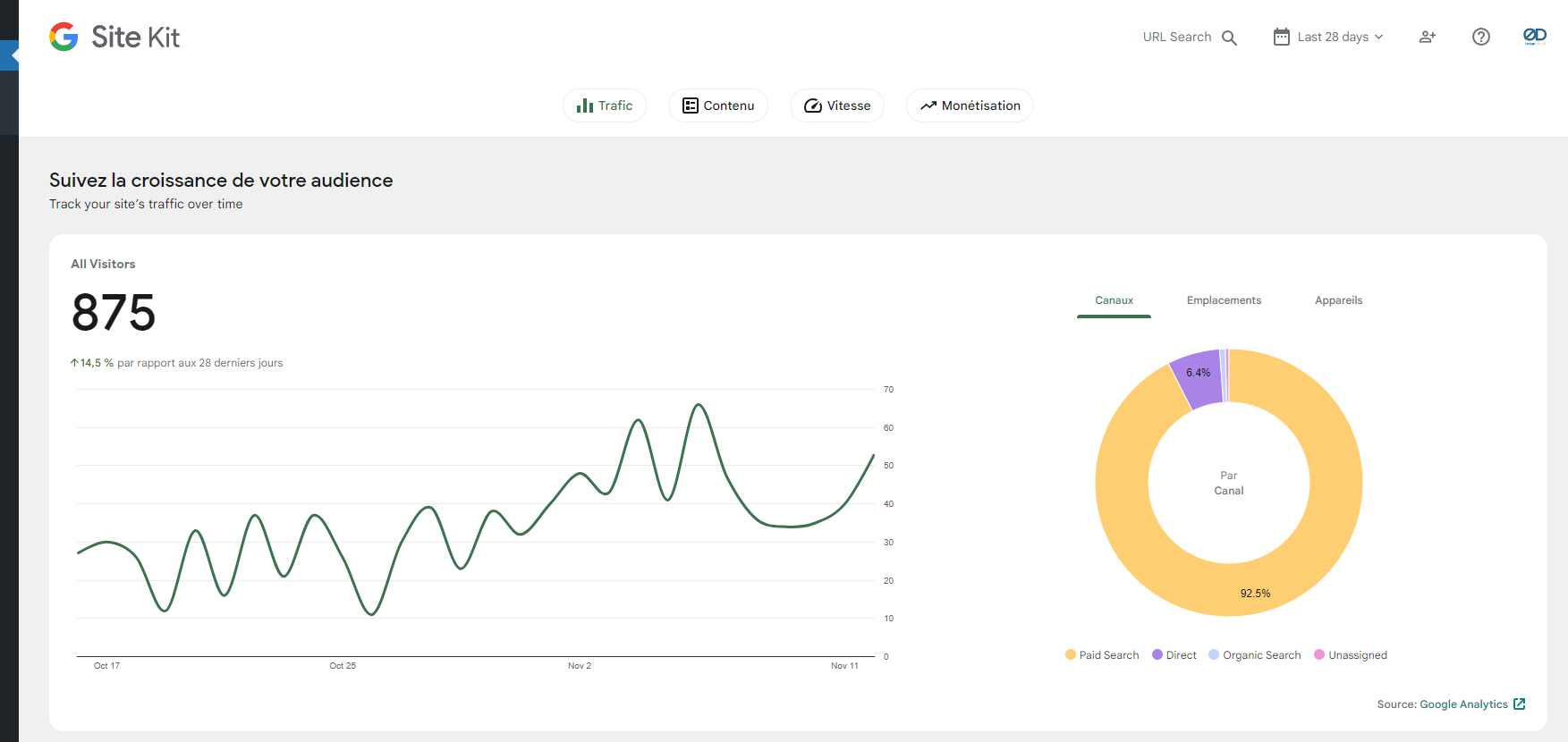Click the calendar icon for date range
The image size is (1568, 742).
pyautogui.click(x=1281, y=37)
